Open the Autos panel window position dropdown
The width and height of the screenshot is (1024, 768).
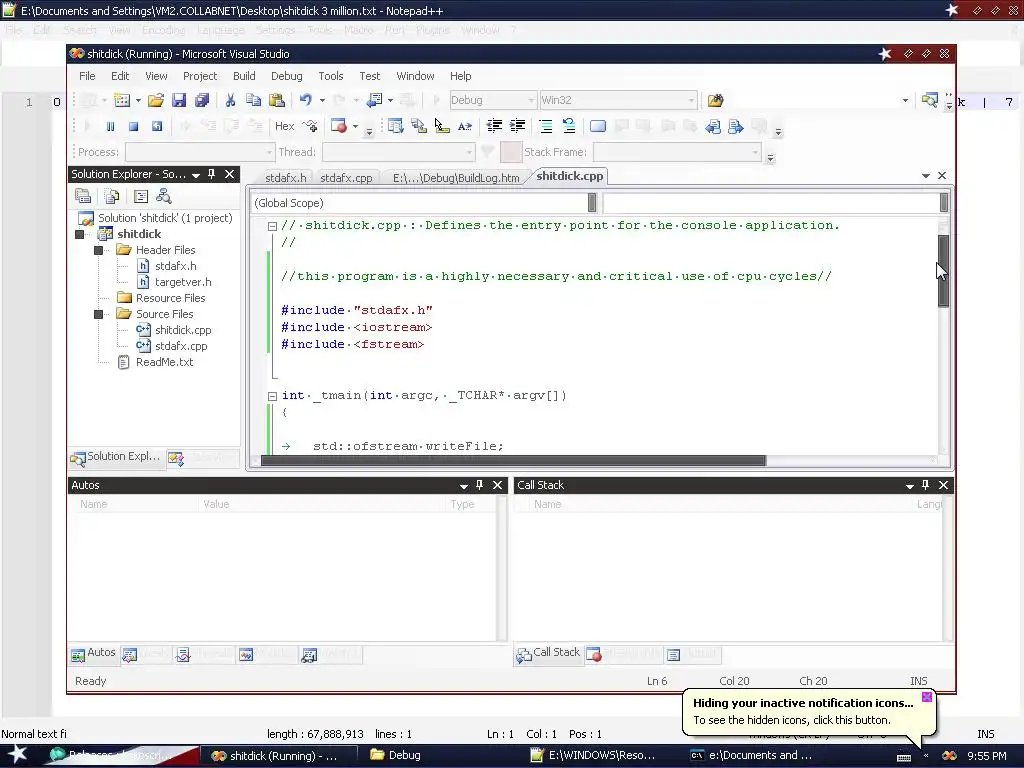click(x=464, y=485)
